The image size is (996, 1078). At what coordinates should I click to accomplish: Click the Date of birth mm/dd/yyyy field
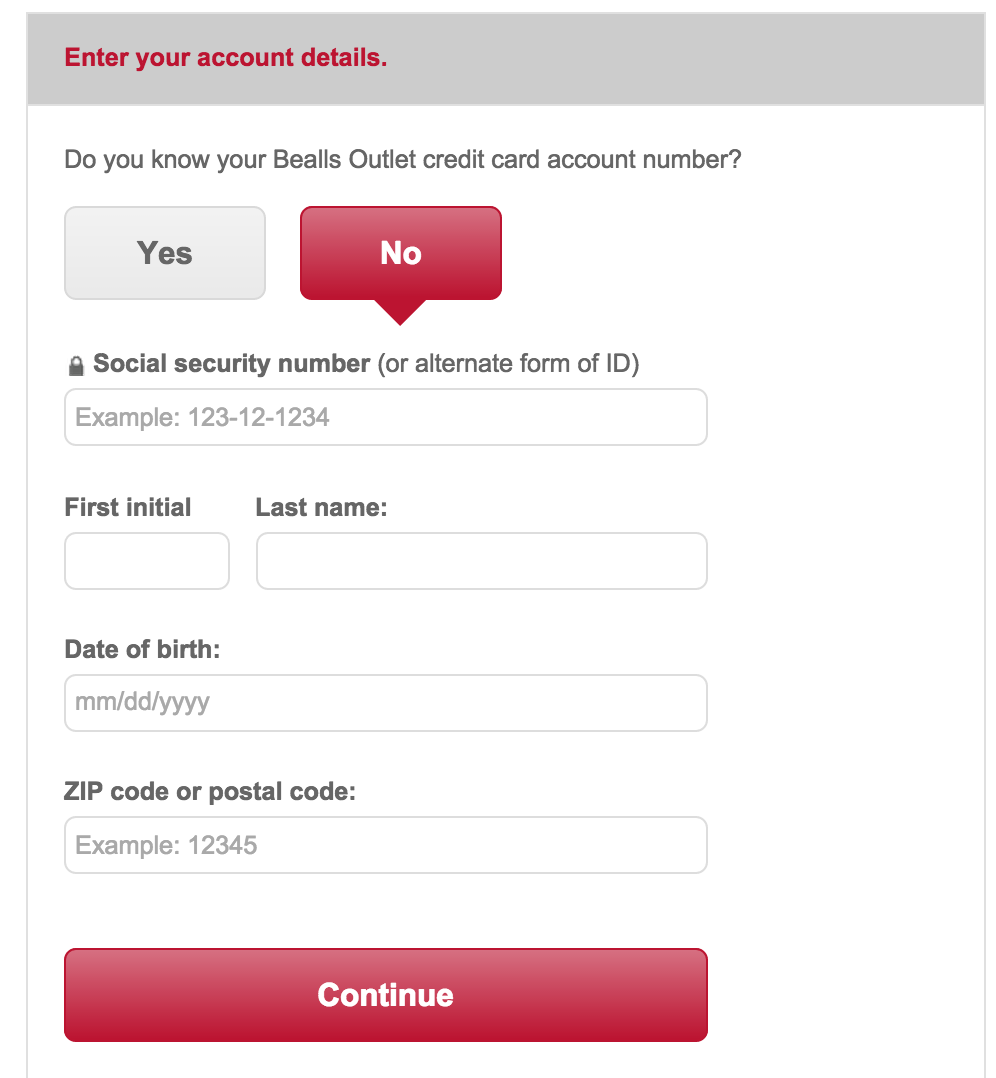[x=386, y=703]
